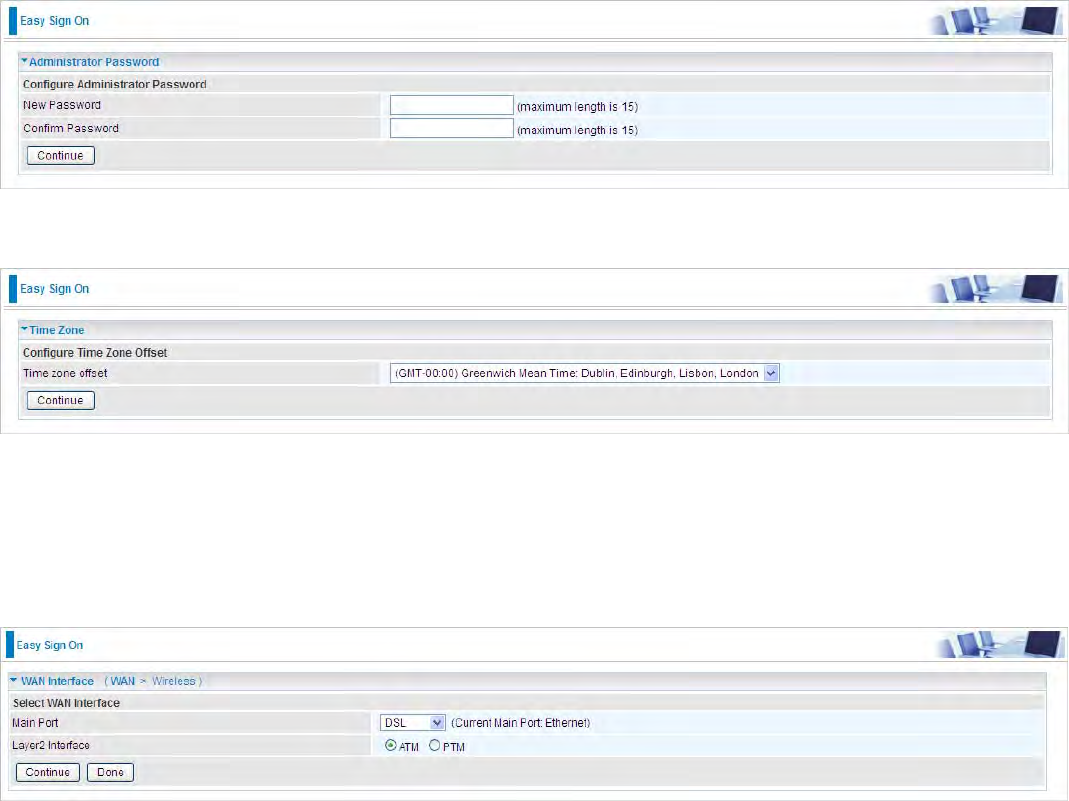
Task: Click the 'Configure Administrator Password' text
Action: tap(115, 85)
